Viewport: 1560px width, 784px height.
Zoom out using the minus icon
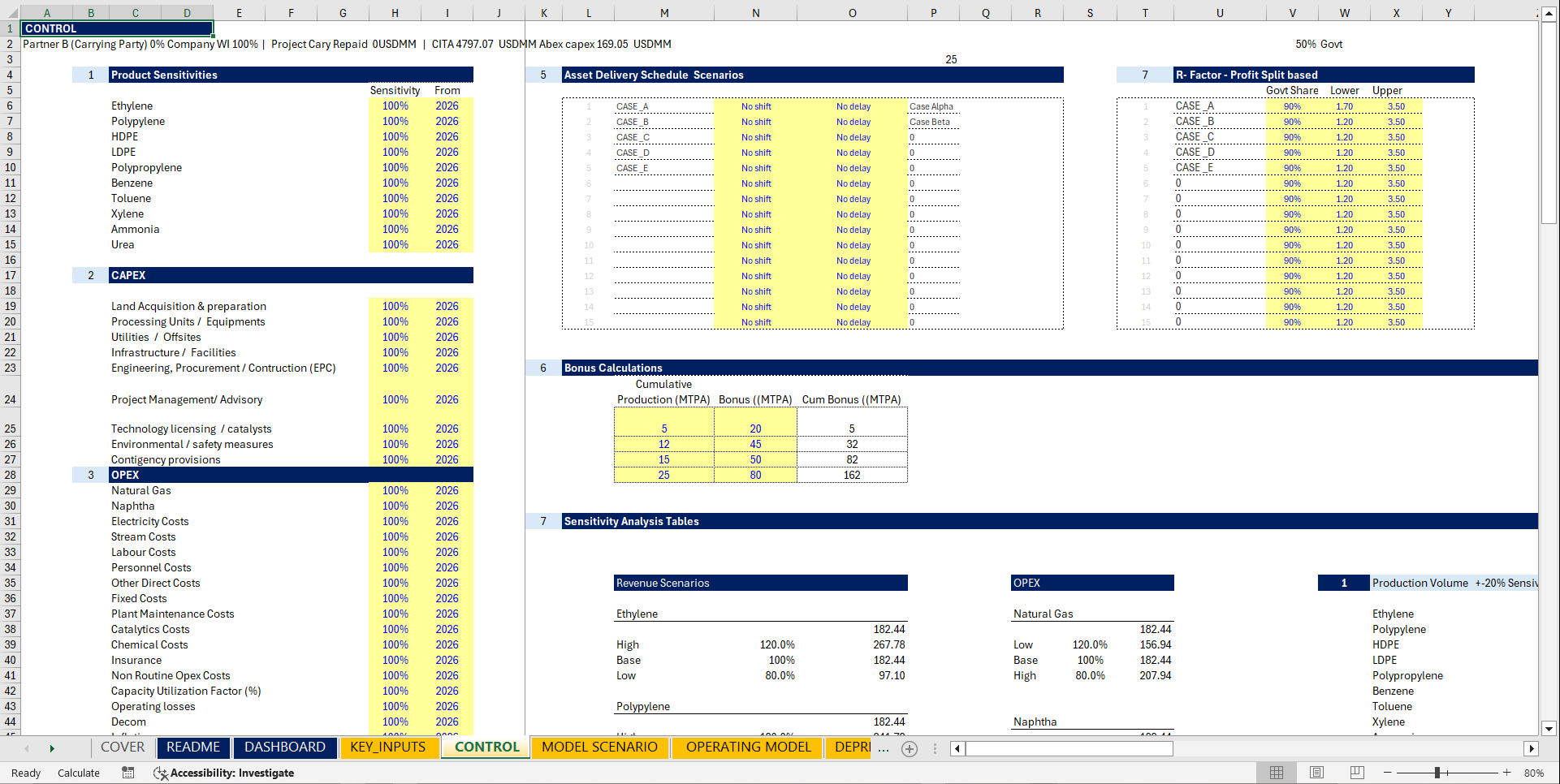point(1389,773)
